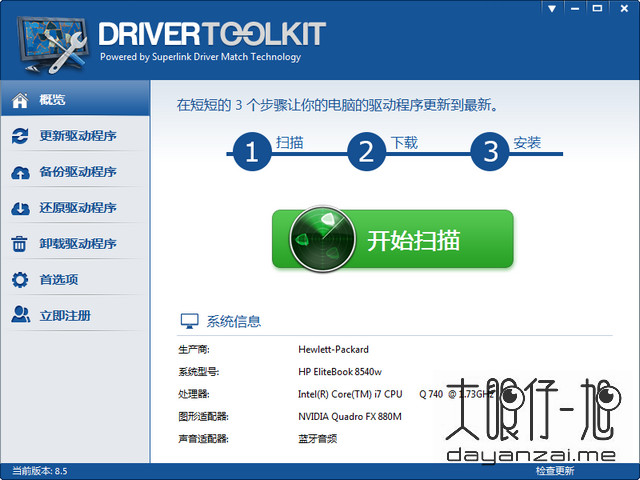
Task: Click the gear icon for 首选项
Action: (x=20, y=280)
